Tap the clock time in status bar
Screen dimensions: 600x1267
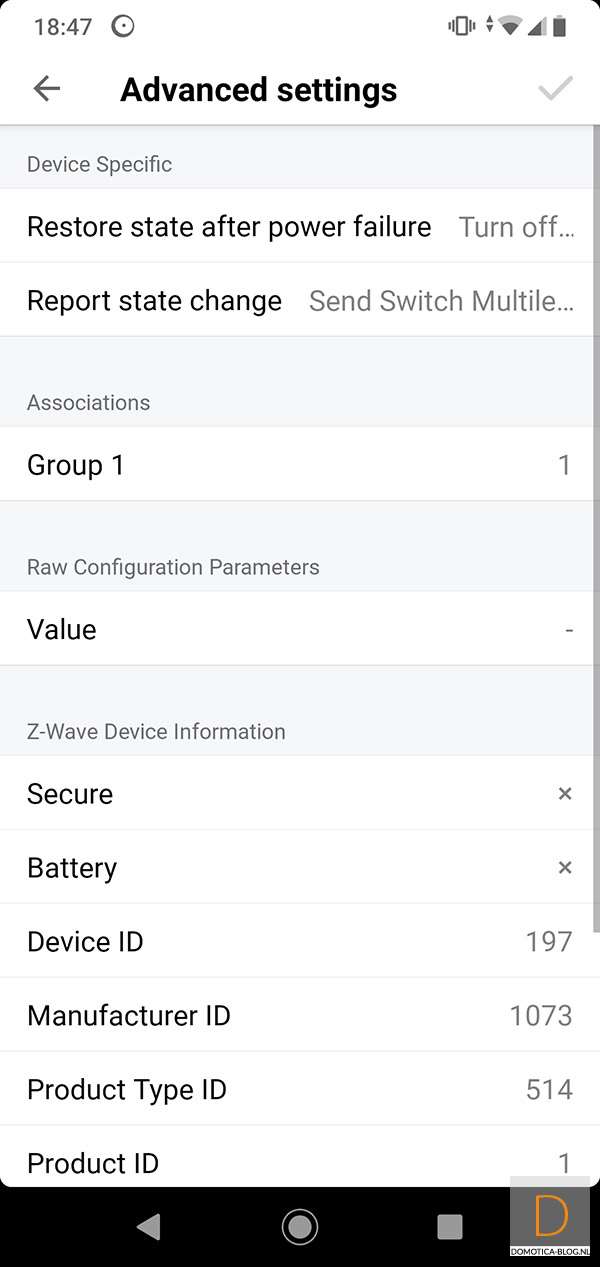pos(63,27)
